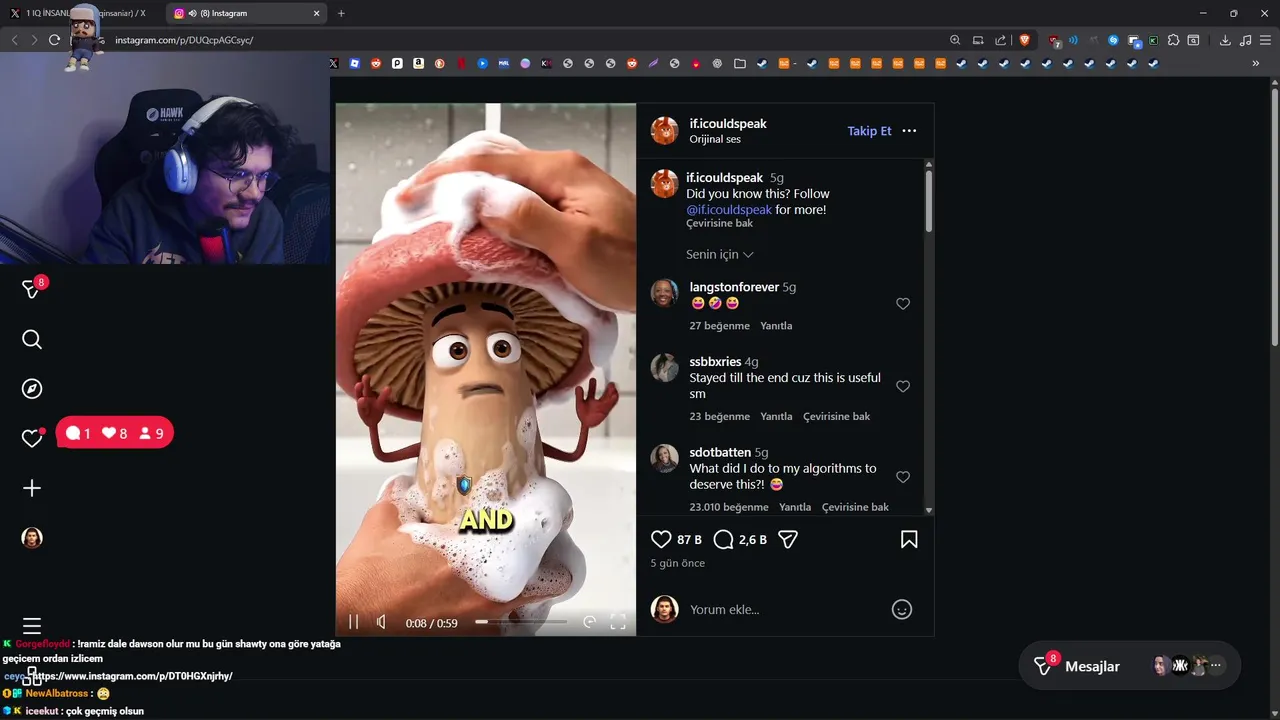Open comment icon under the post

(x=724, y=540)
